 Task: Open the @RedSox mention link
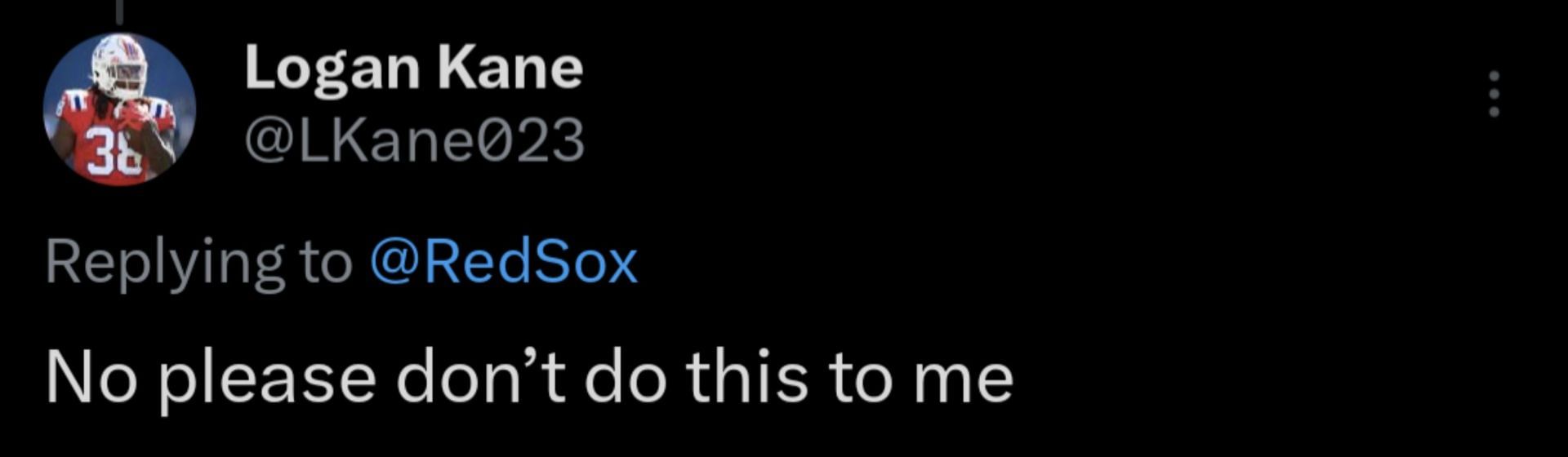pyautogui.click(x=503, y=263)
